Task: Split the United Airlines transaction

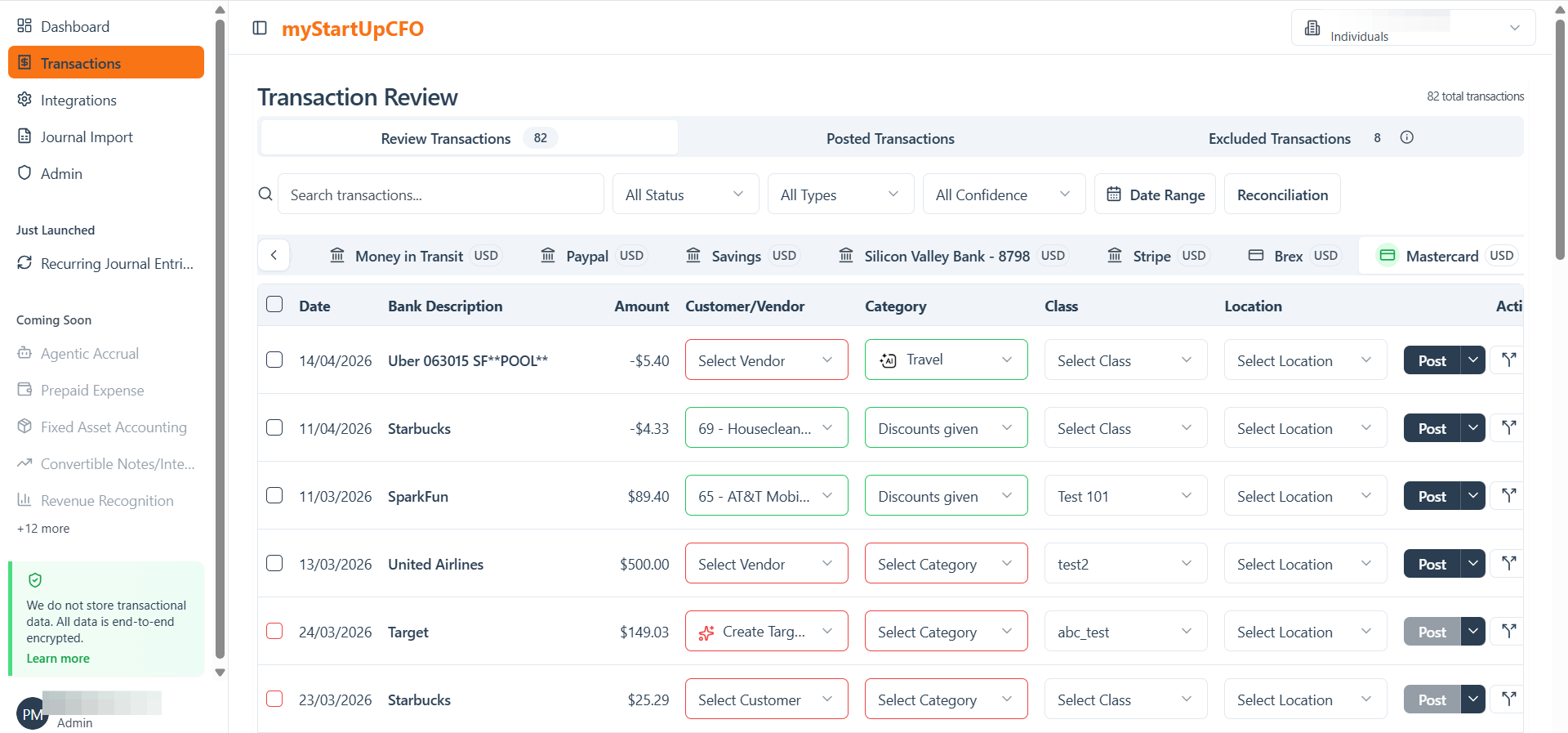Action: (x=1508, y=563)
